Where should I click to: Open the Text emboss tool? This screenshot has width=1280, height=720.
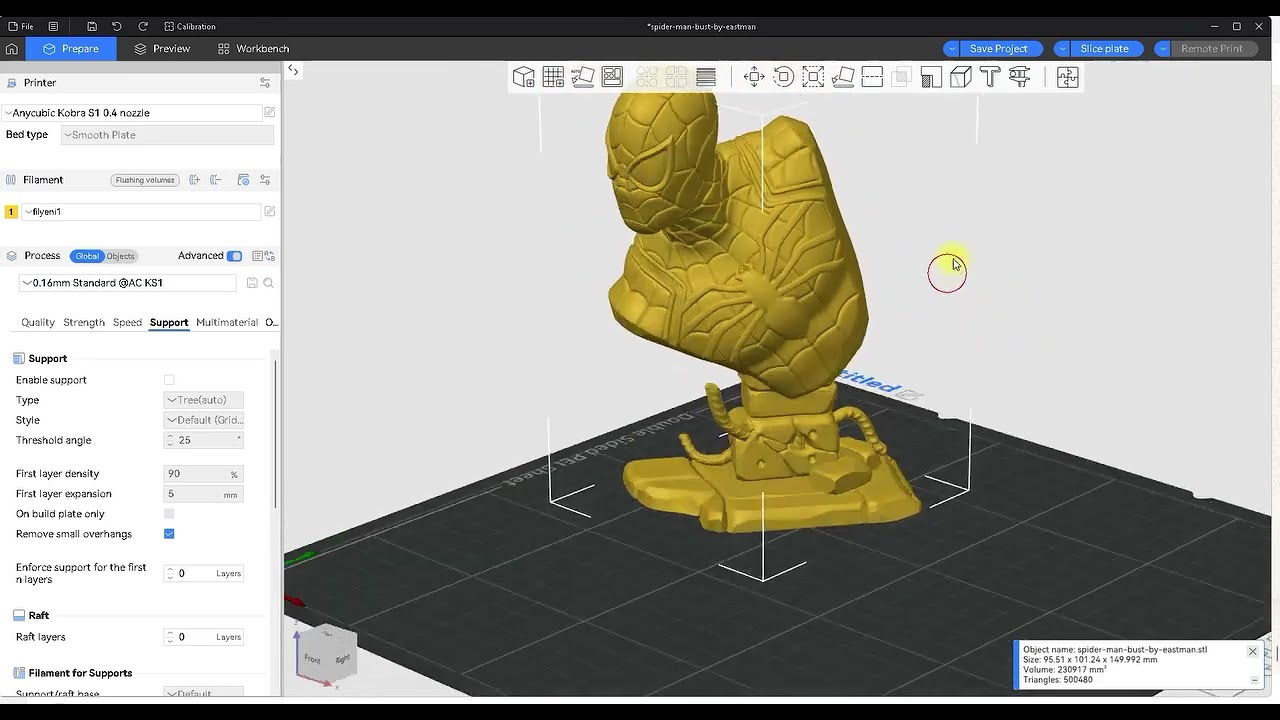[990, 77]
